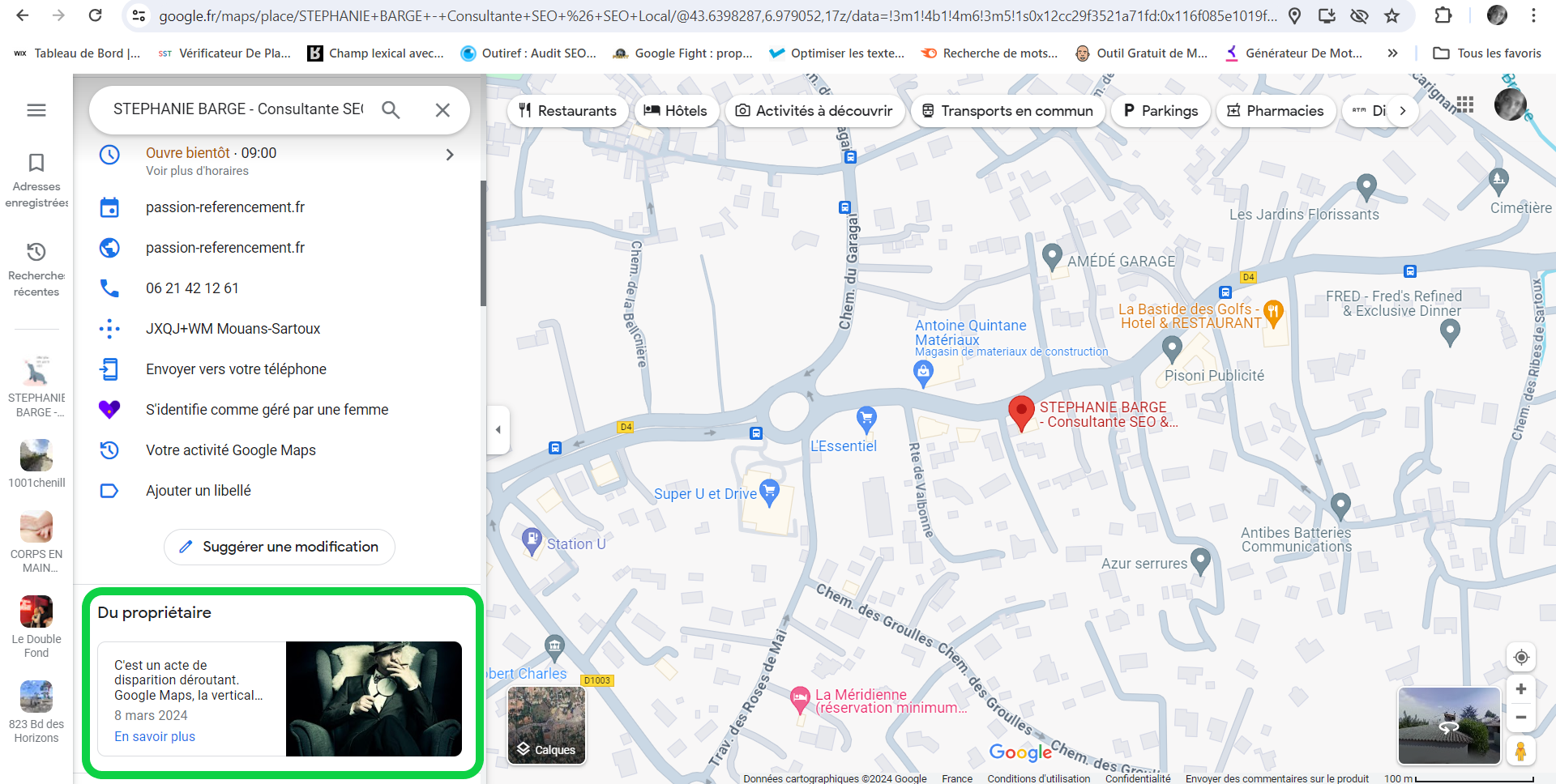
Task: Open the Street View preview thumbnail
Action: (x=1449, y=725)
